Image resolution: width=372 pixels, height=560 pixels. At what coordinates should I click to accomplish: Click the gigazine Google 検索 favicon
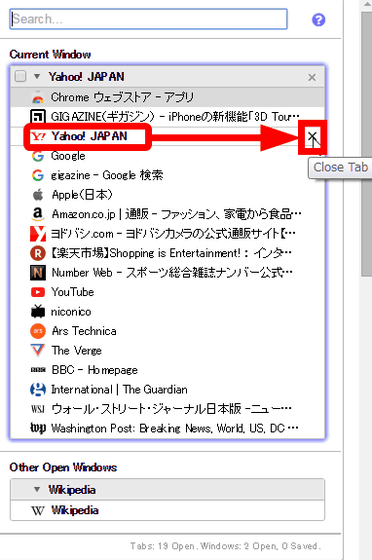37,175
